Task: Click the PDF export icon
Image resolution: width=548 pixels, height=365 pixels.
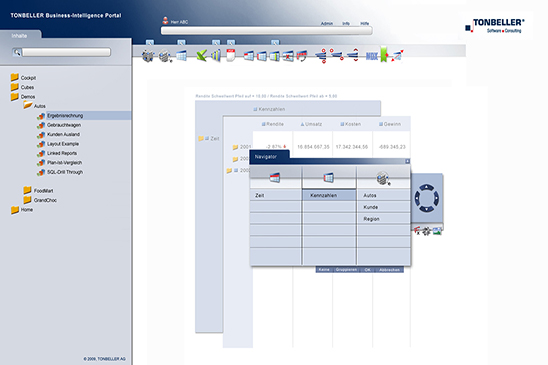Action: pyautogui.click(x=231, y=55)
